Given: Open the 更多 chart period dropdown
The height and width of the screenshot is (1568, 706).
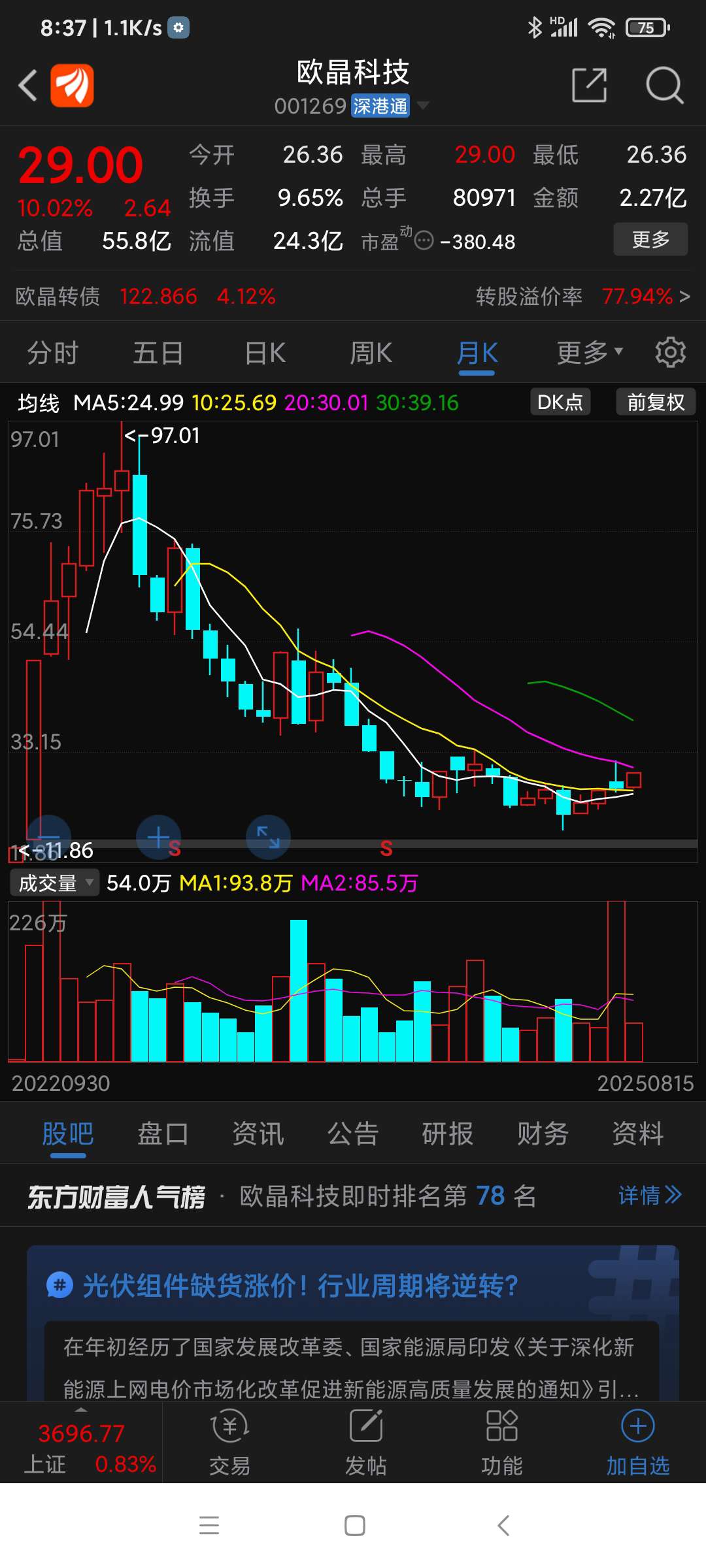Looking at the screenshot, I should click(x=590, y=352).
